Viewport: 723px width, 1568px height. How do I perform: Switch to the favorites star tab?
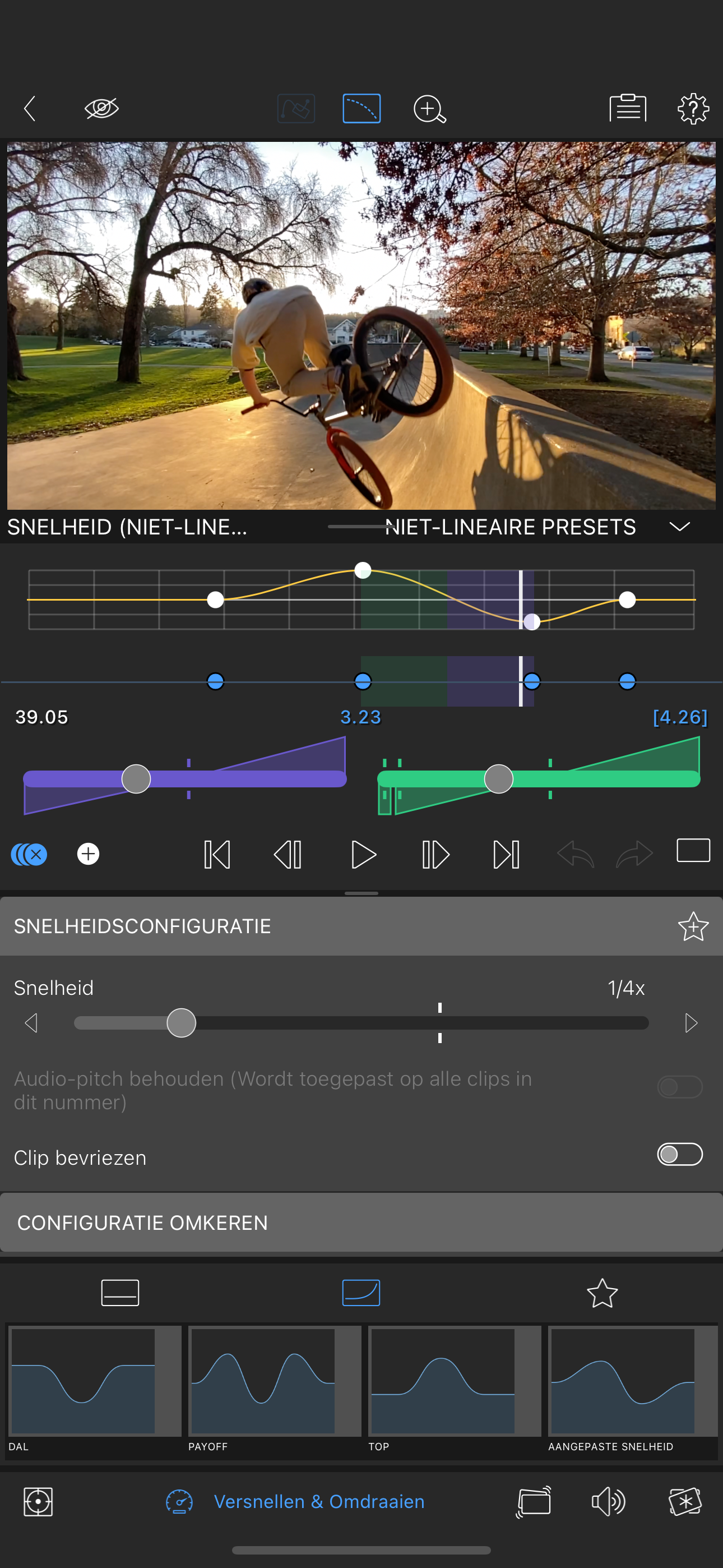click(602, 1292)
